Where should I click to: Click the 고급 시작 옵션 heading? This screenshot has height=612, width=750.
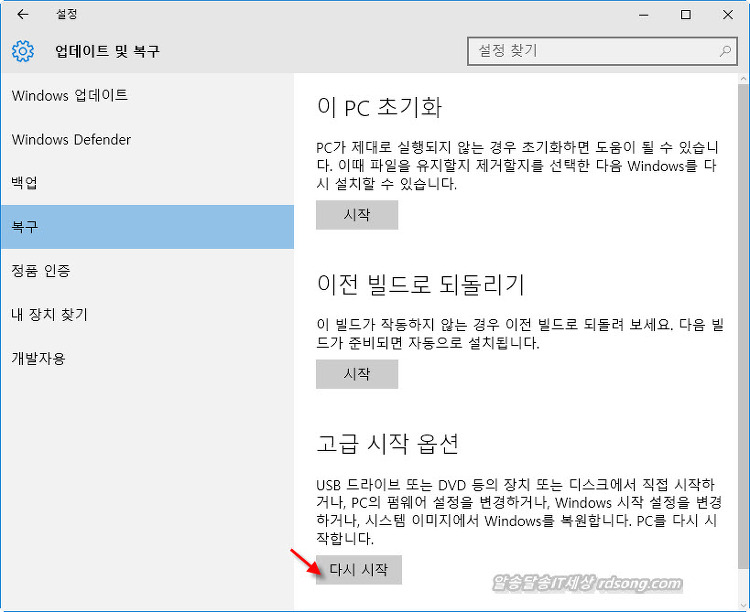click(387, 444)
